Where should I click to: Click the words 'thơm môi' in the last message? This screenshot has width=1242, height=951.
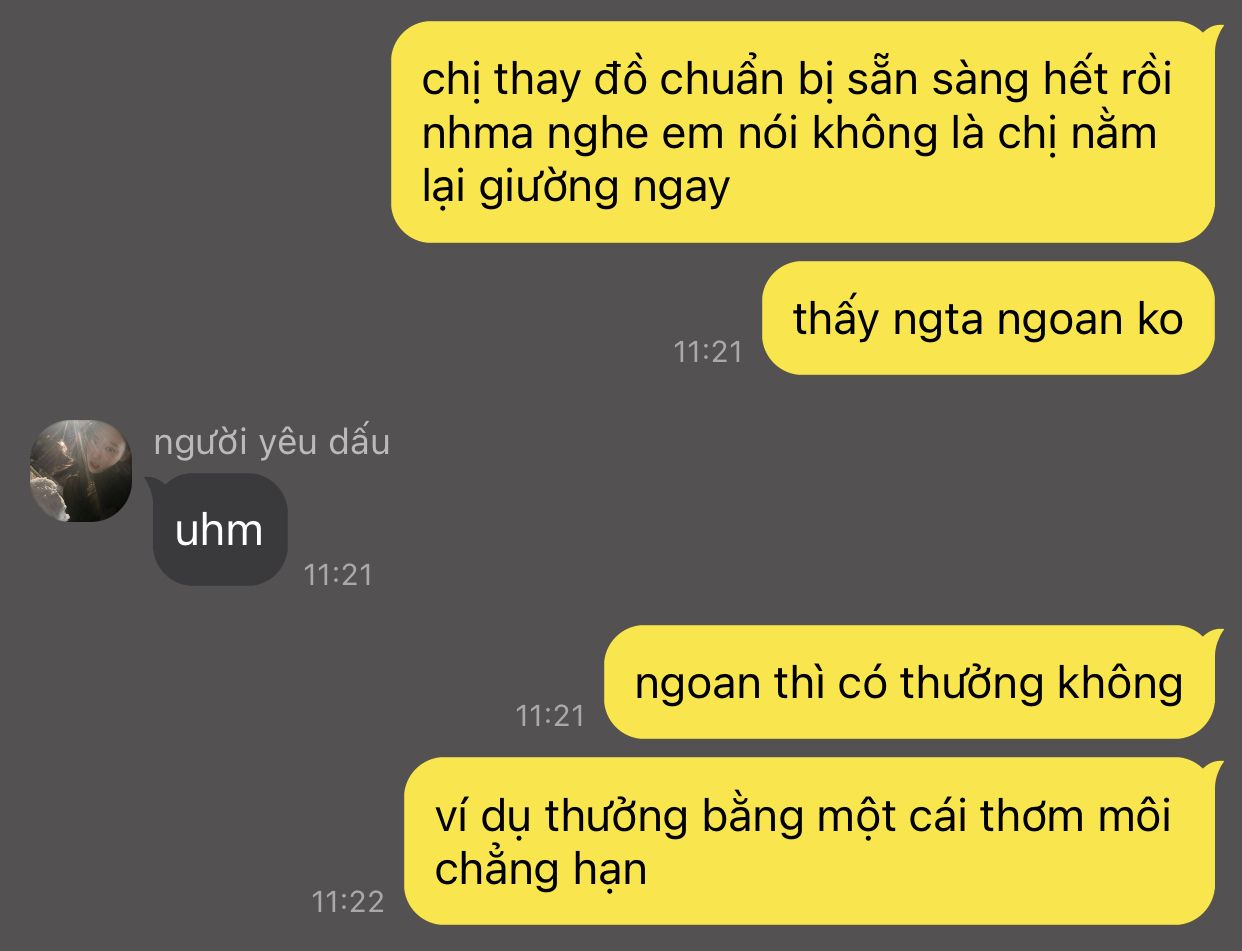[1074, 816]
